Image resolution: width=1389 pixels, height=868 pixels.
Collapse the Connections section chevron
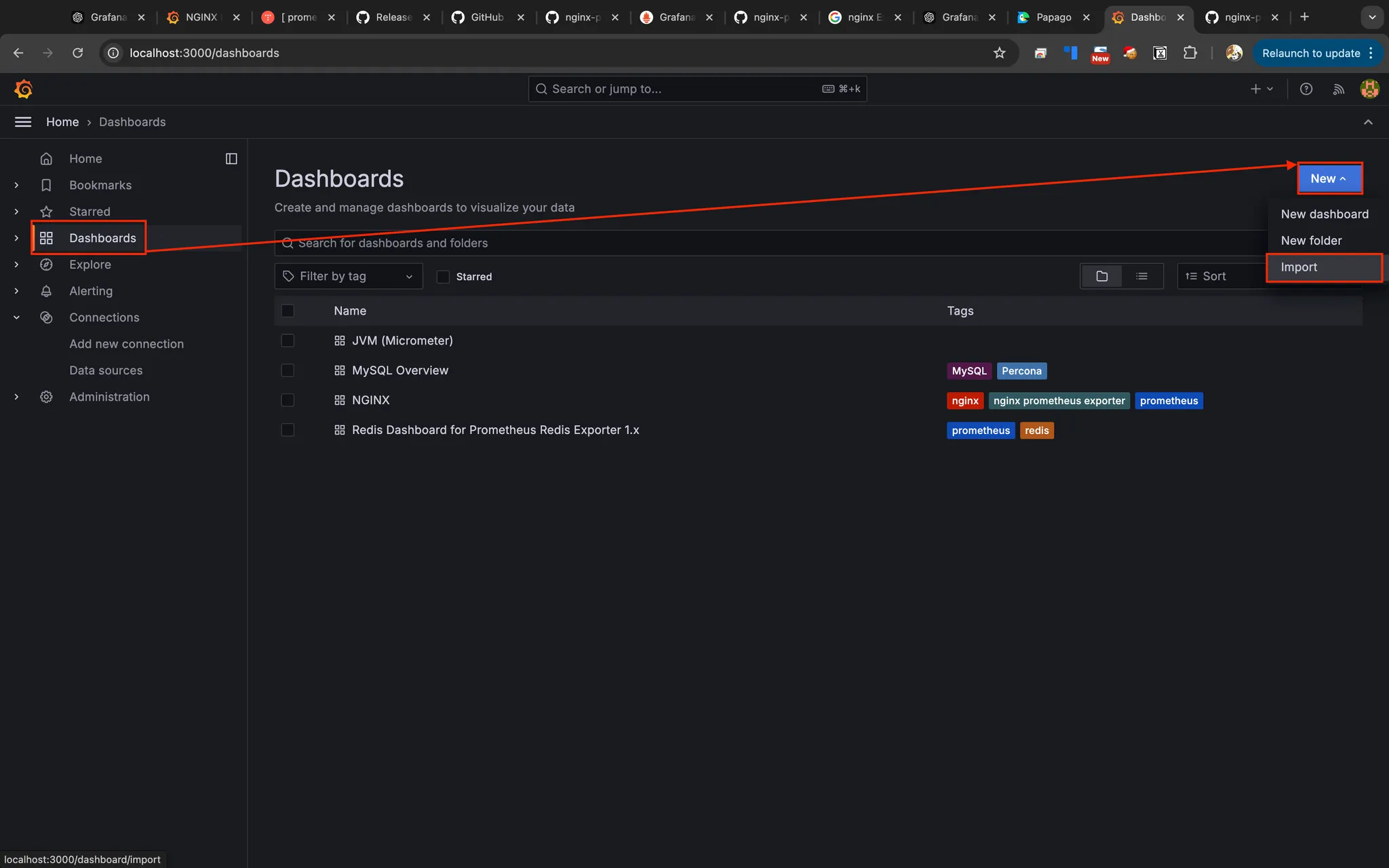coord(16,317)
